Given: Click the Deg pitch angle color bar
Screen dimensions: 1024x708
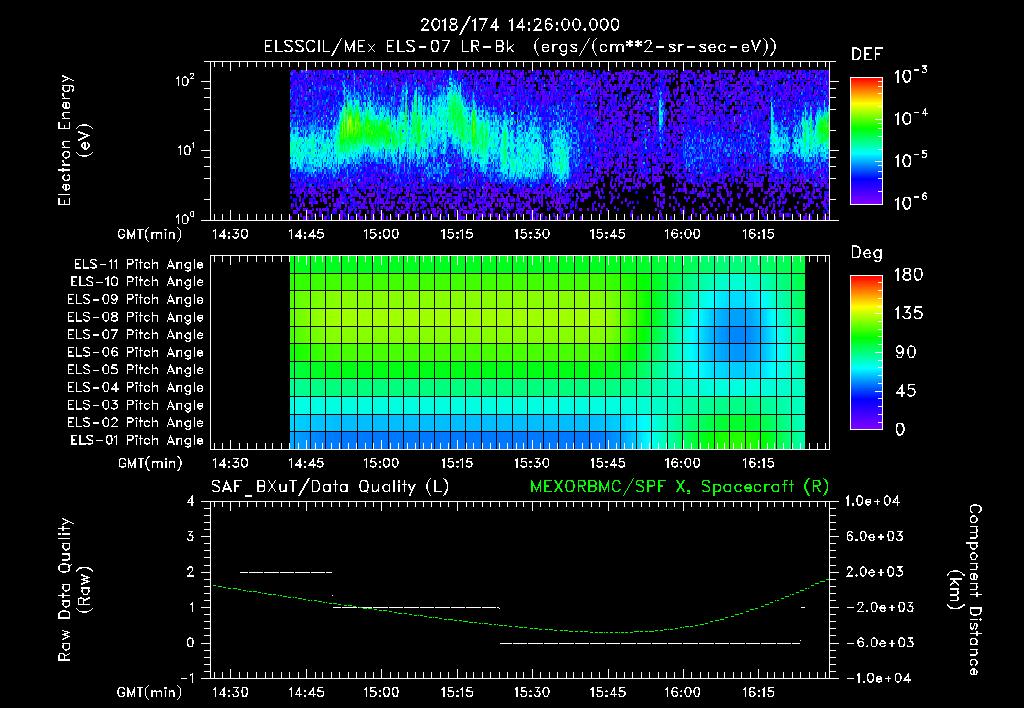Looking at the screenshot, I should click(x=866, y=352).
